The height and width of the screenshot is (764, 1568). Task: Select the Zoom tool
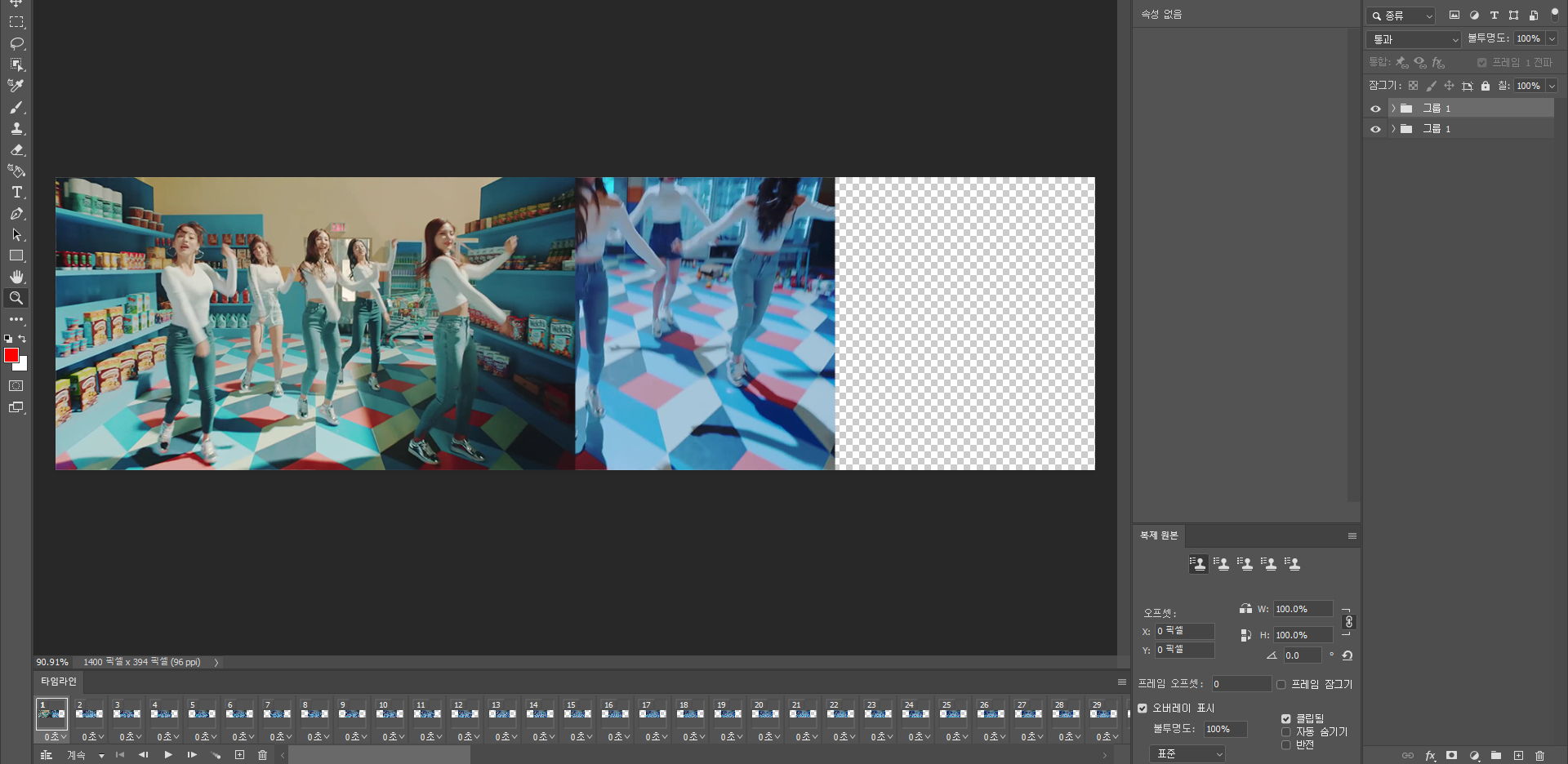[x=16, y=298]
